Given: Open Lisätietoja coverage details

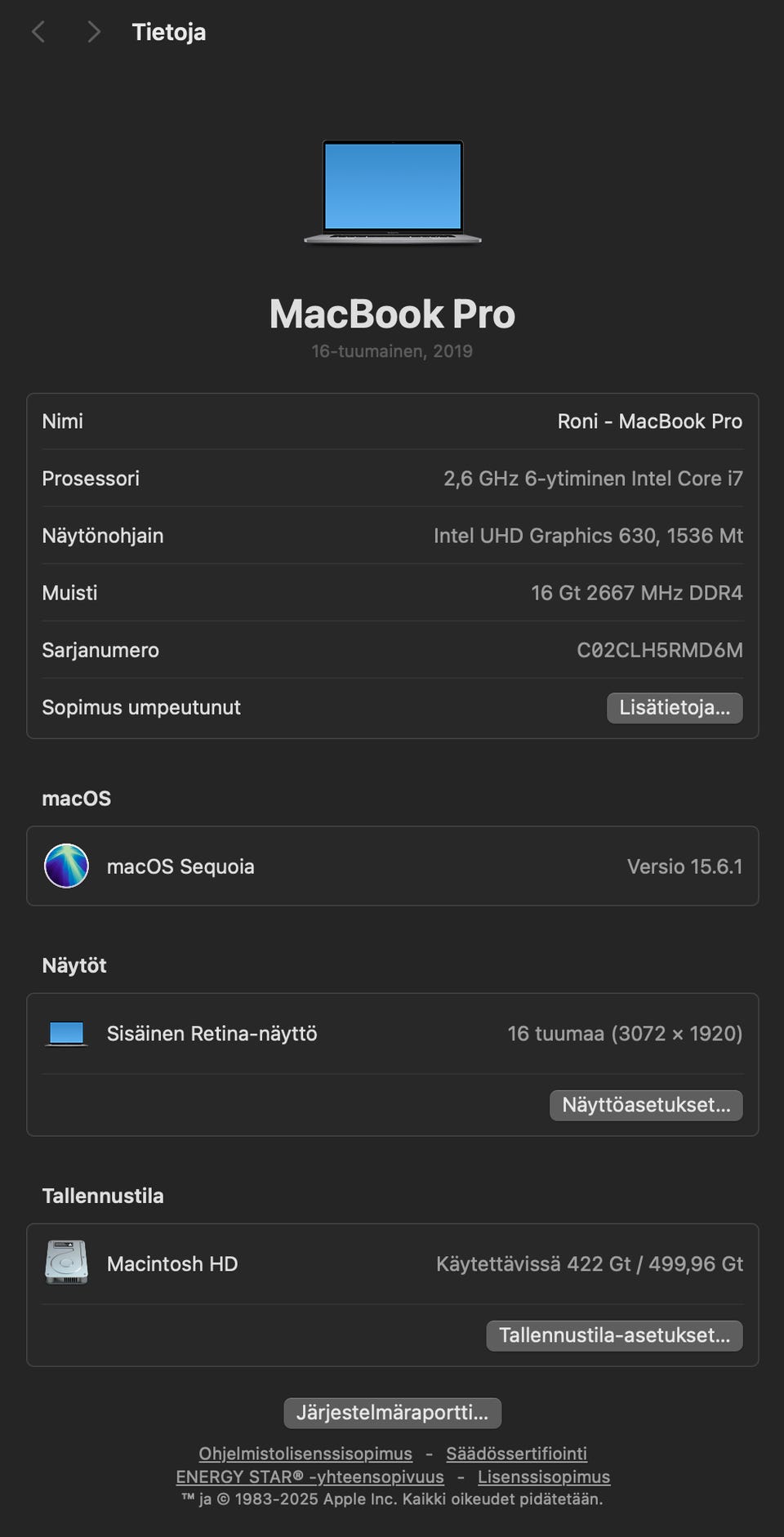Looking at the screenshot, I should click(674, 708).
